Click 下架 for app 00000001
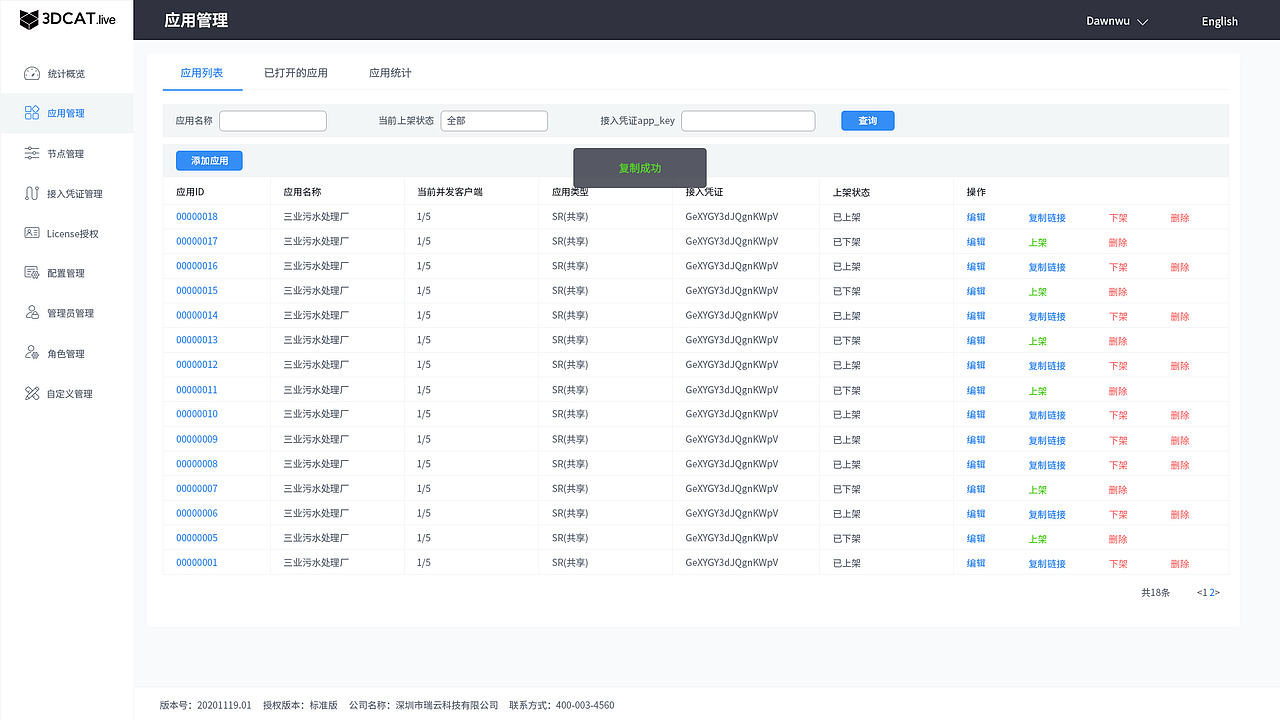Screen dimensions: 1280x720 pyautogui.click(x=1118, y=564)
